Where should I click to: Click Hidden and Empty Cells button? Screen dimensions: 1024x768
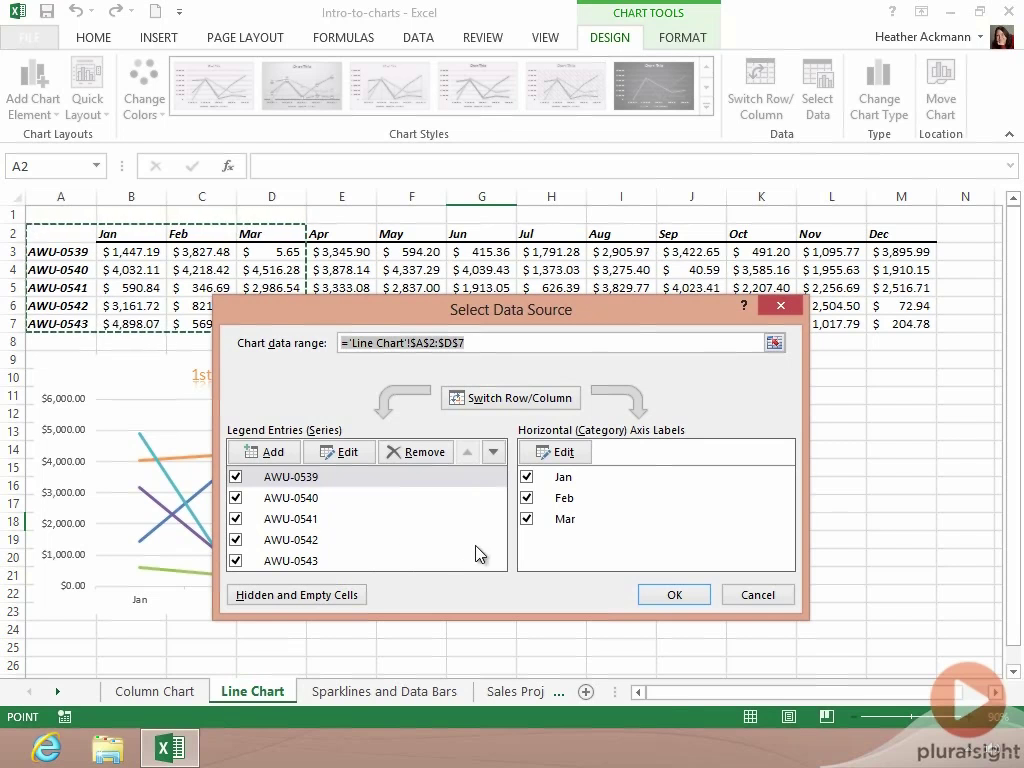coord(297,595)
